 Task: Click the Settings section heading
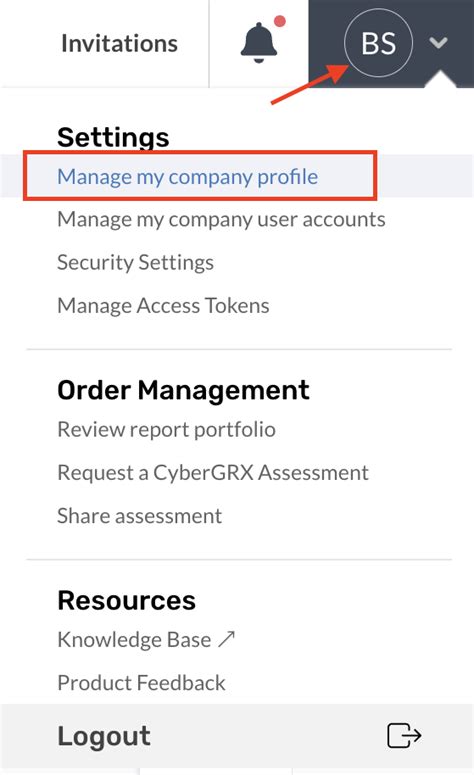tap(113, 137)
